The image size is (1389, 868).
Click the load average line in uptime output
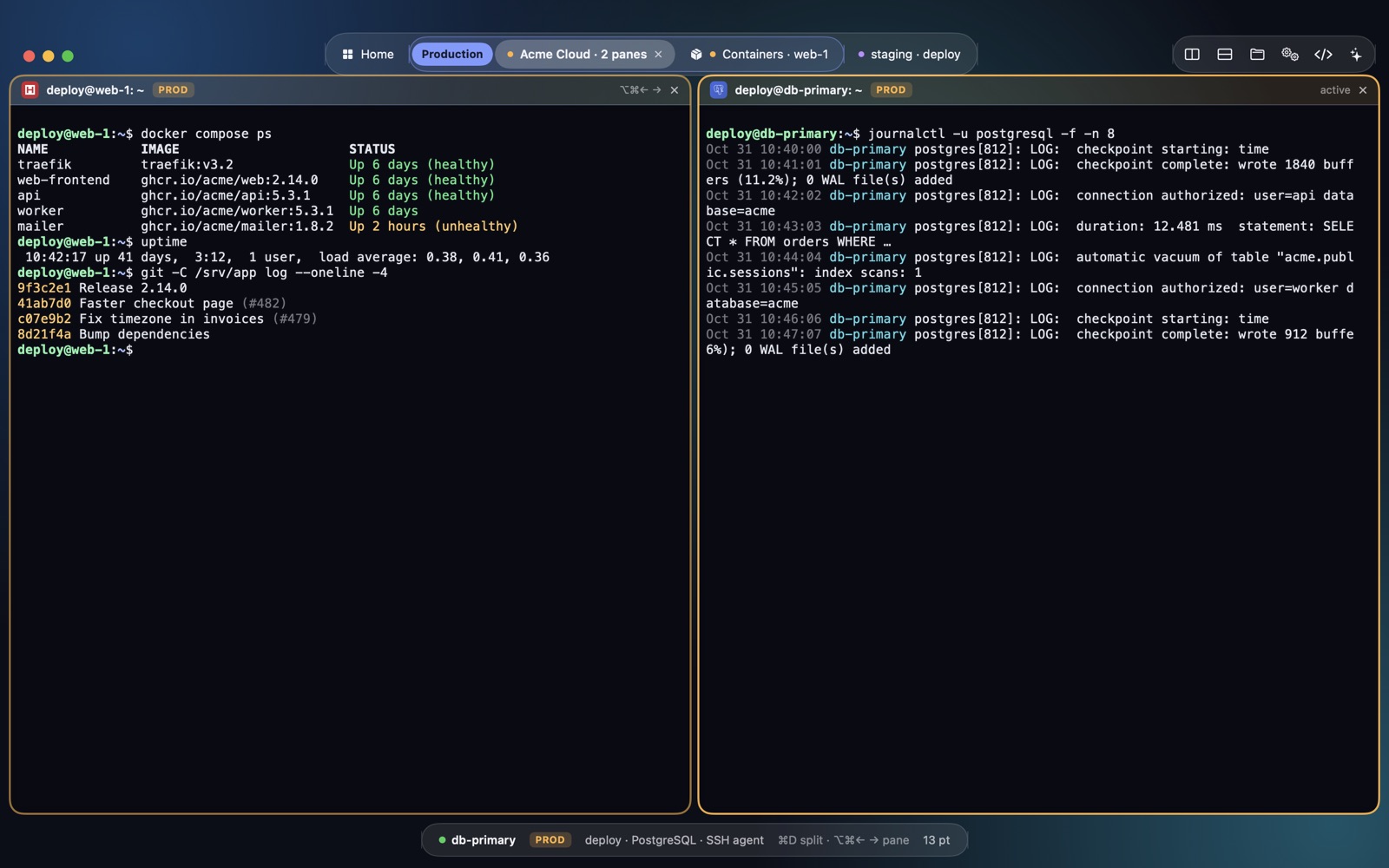(x=287, y=257)
